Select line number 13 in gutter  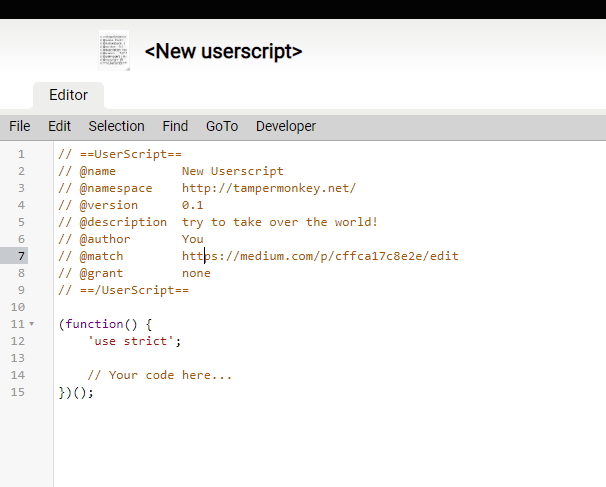coord(18,358)
